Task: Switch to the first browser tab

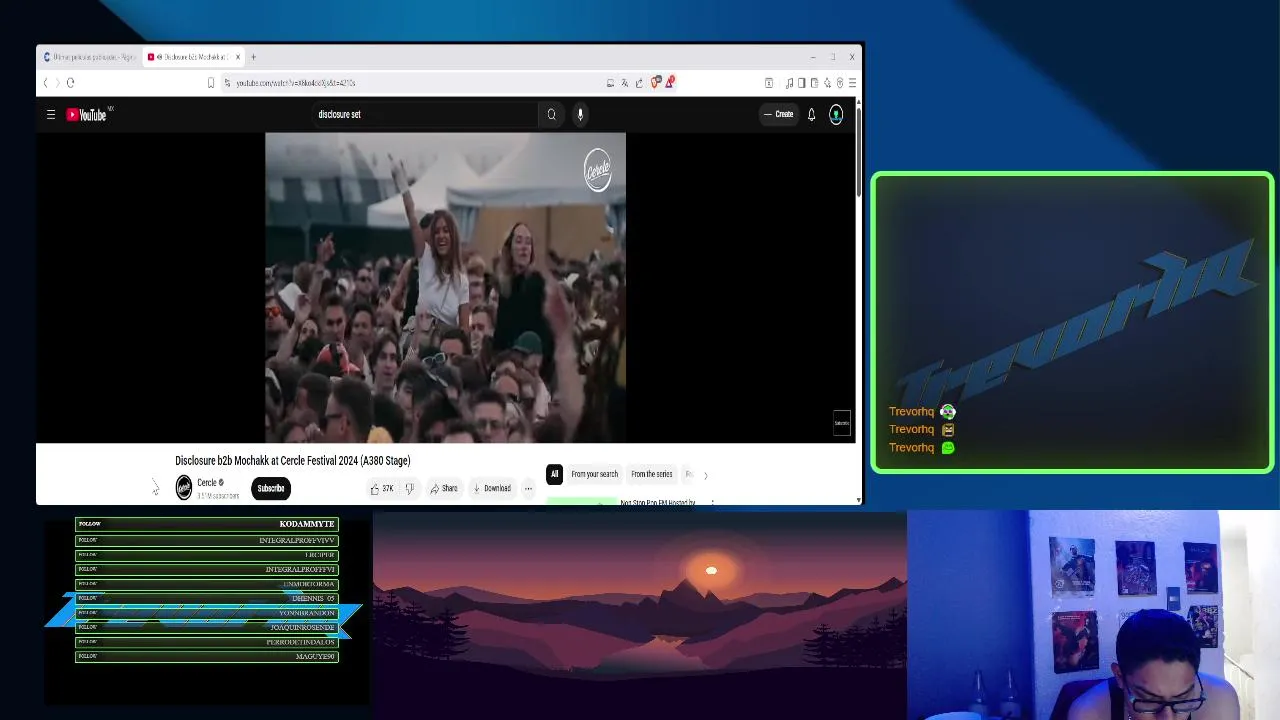Action: coord(88,57)
